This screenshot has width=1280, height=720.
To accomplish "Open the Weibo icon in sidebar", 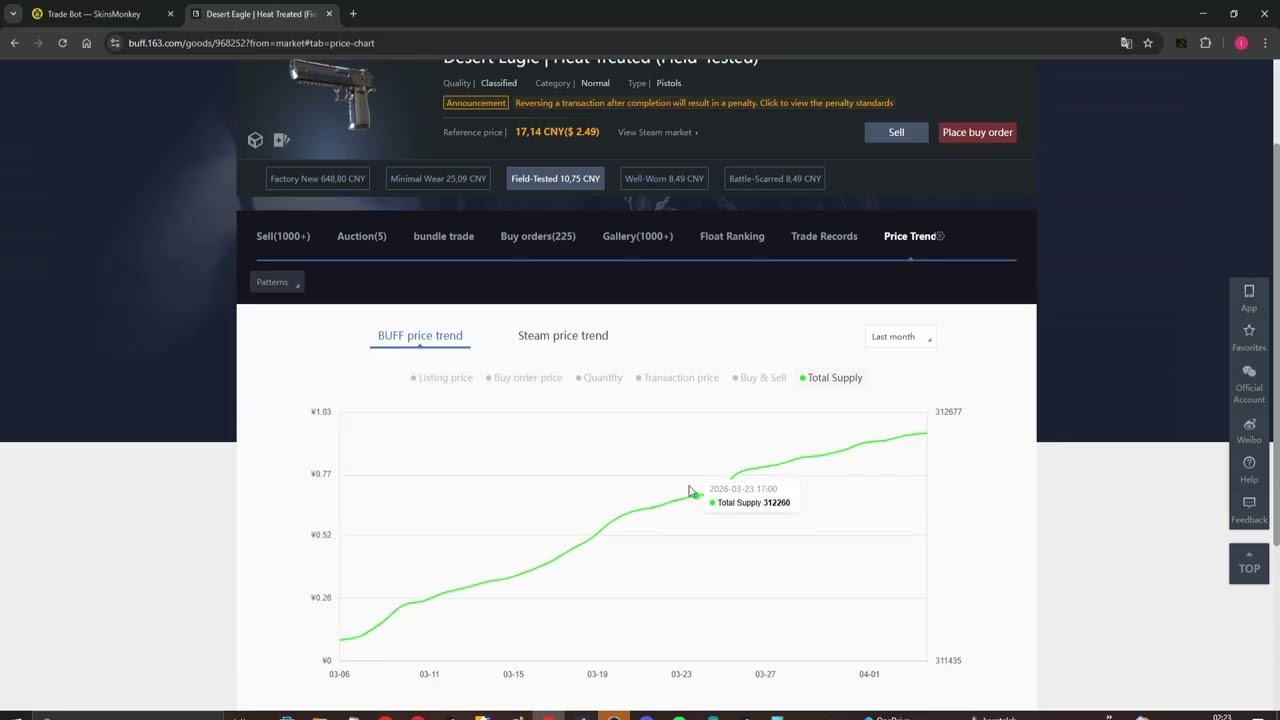I will [1249, 430].
